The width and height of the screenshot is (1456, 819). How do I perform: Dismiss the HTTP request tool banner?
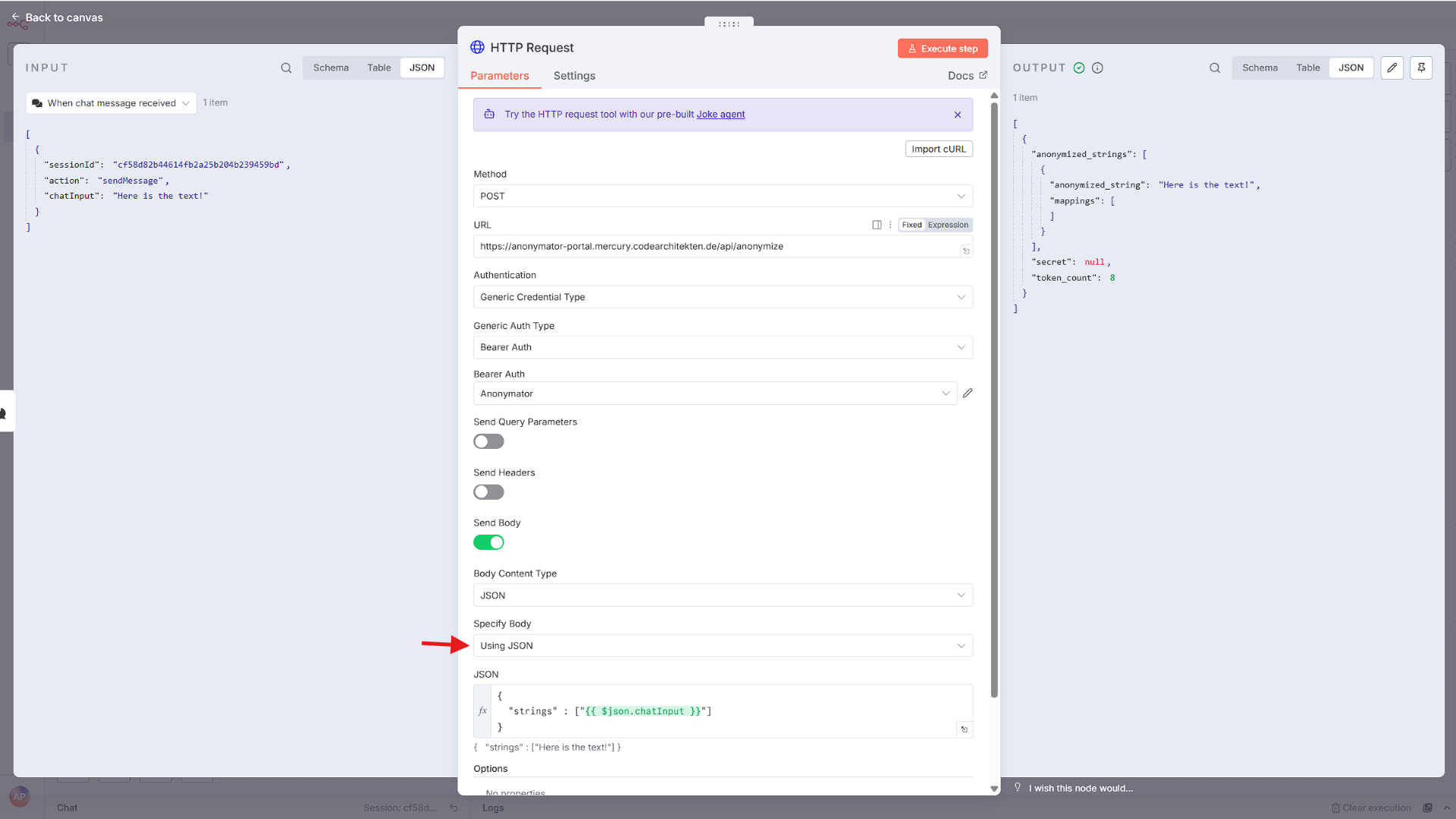(958, 115)
